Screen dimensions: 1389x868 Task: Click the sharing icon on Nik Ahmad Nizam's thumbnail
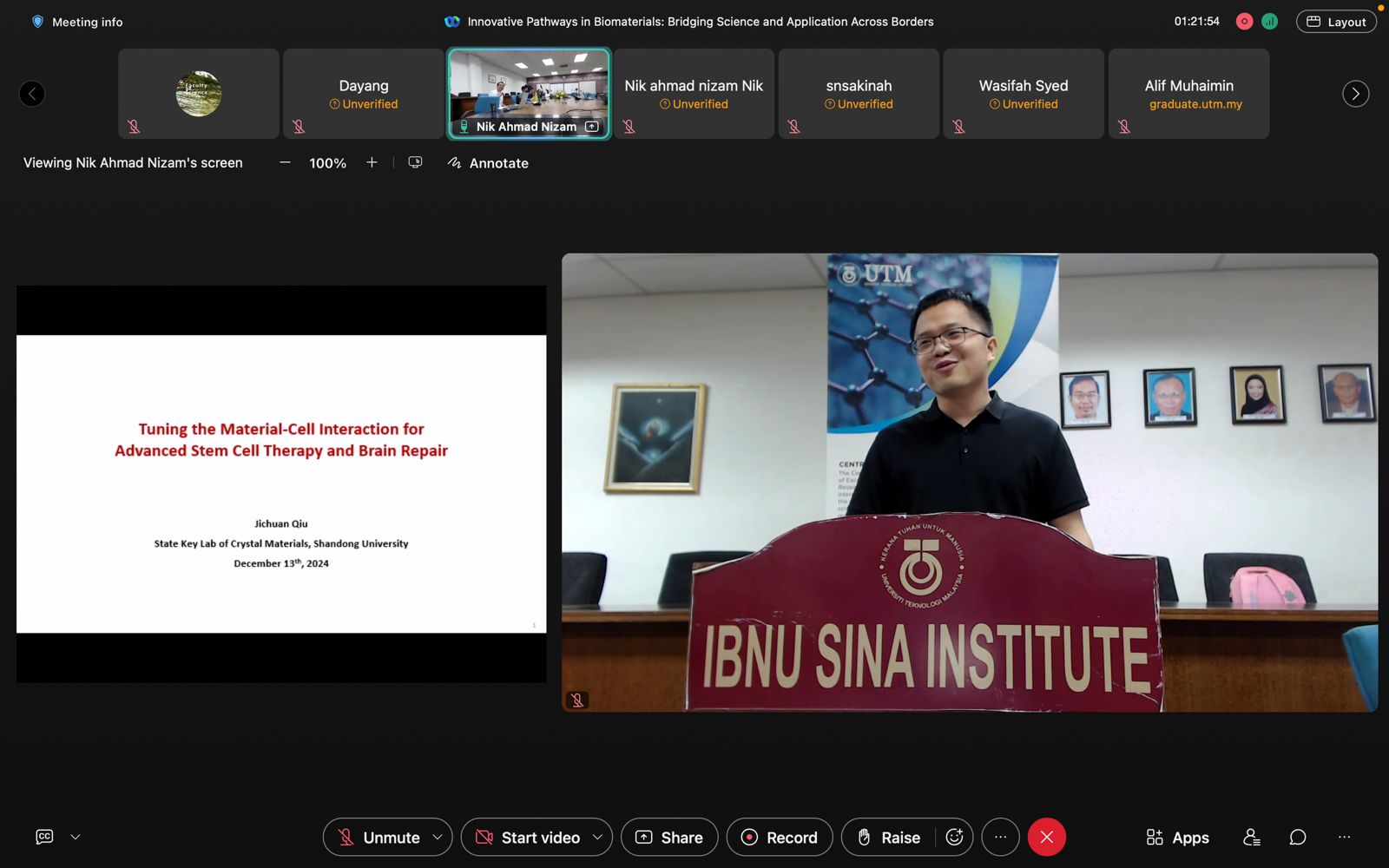pos(592,127)
